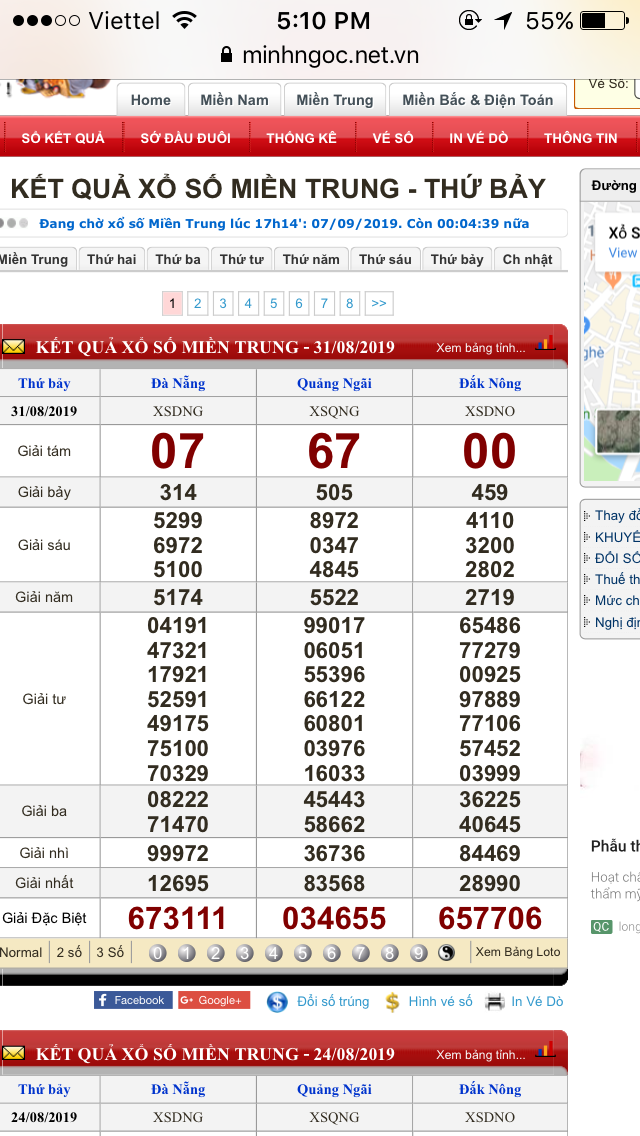Click the printer icon for In Vé Dò

point(494,1001)
